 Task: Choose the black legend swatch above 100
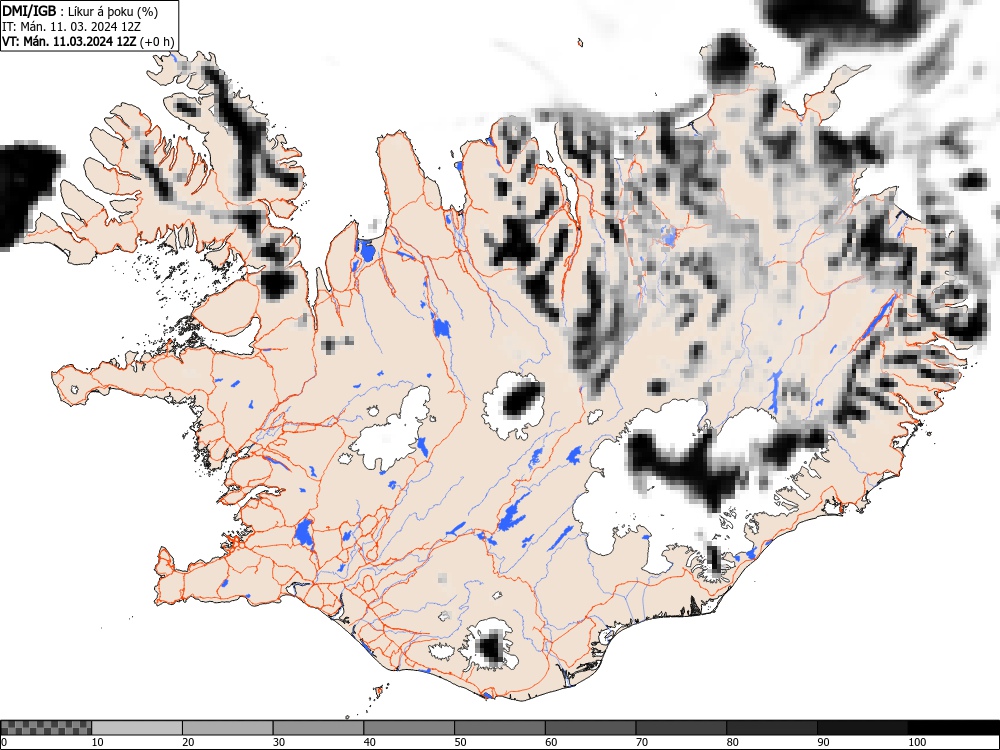pos(953,728)
